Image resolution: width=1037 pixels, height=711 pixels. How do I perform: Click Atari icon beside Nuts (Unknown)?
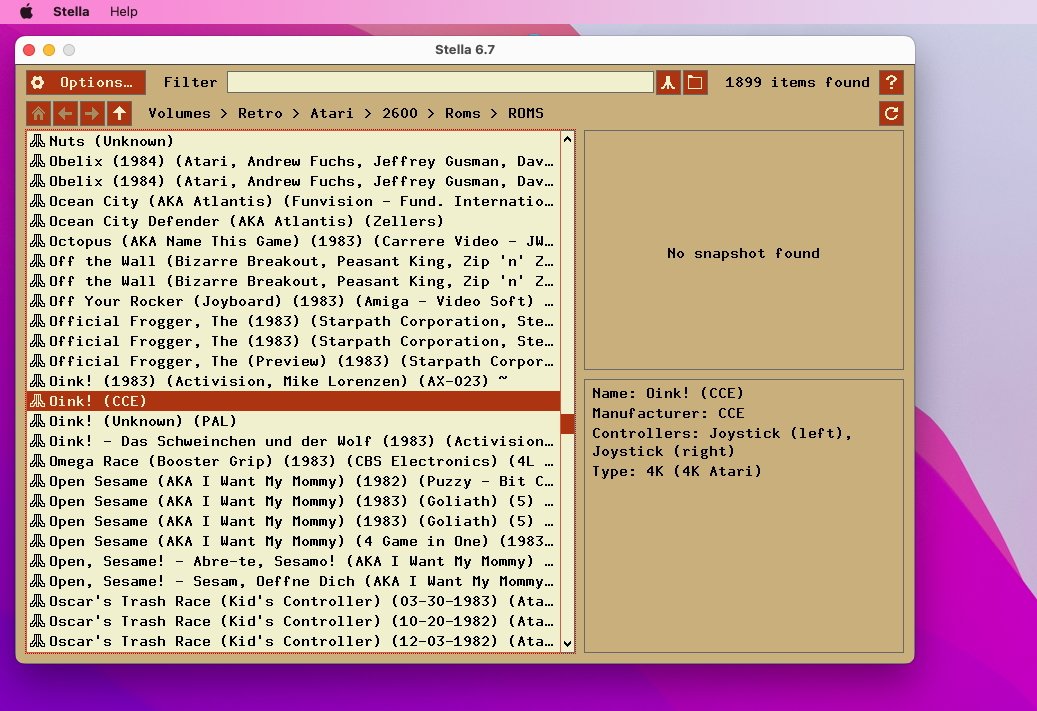point(38,141)
